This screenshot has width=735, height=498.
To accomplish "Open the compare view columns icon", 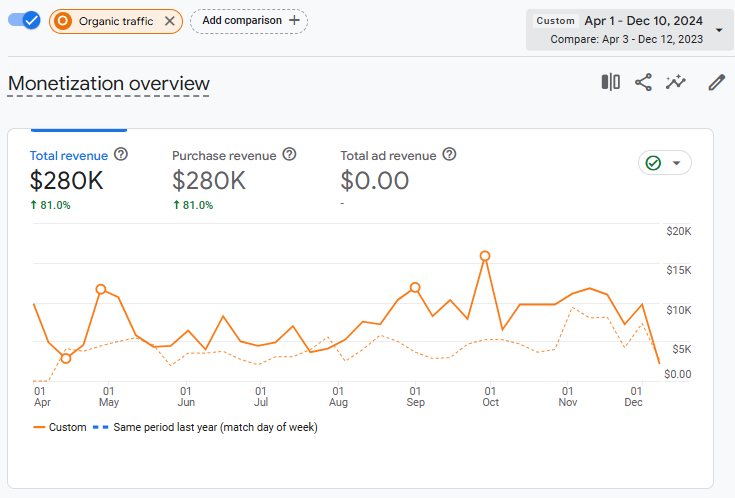I will click(x=610, y=83).
